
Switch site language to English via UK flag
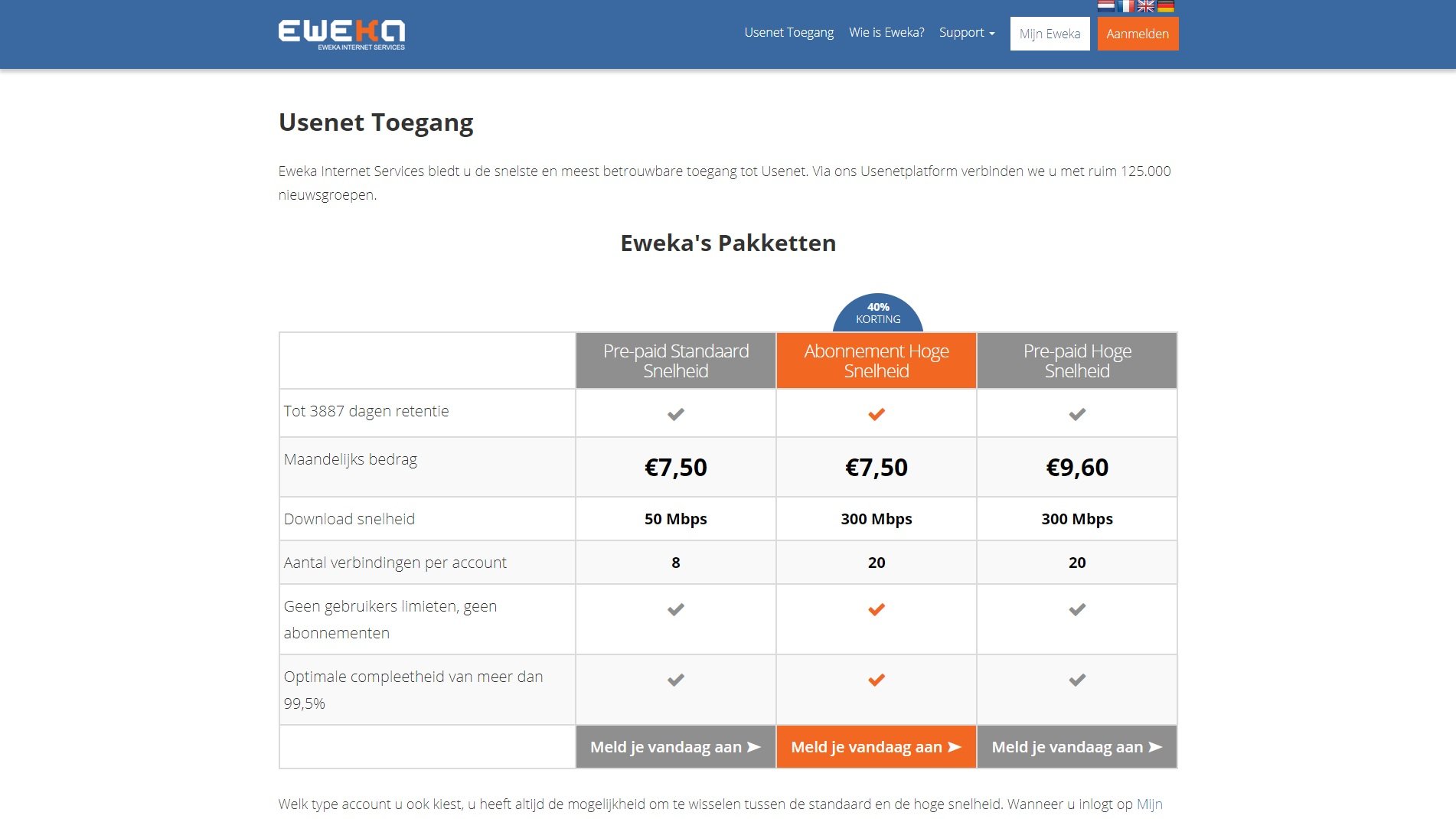(1146, 6)
